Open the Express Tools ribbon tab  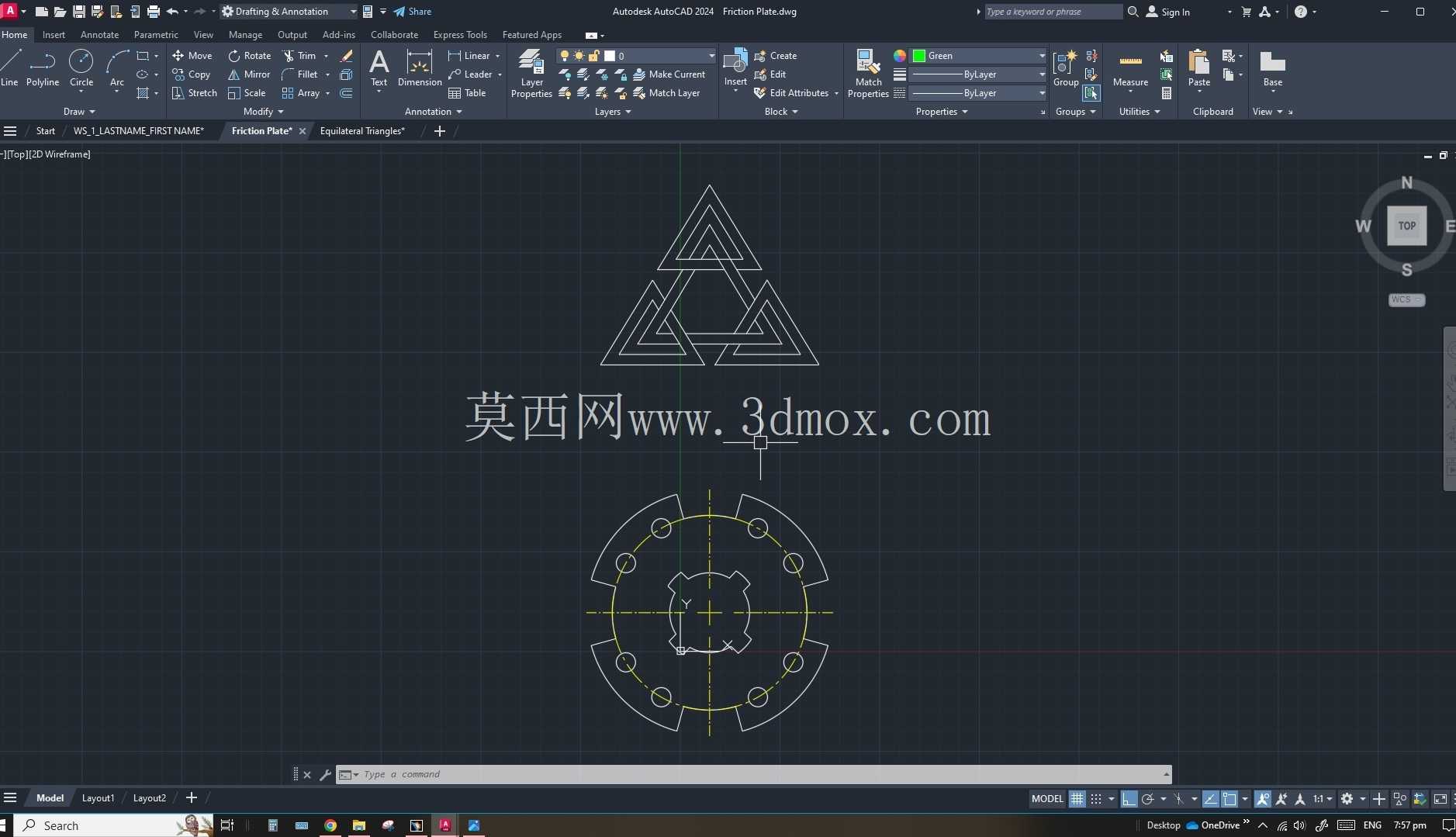click(460, 35)
